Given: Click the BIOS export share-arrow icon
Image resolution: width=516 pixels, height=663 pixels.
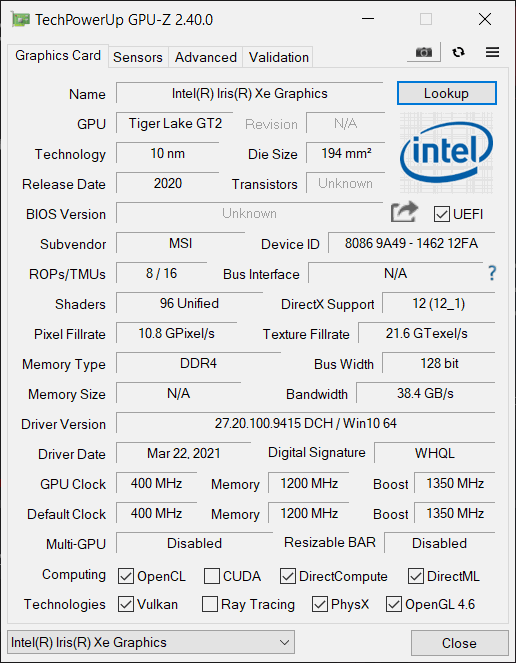Looking at the screenshot, I should pyautogui.click(x=404, y=212).
